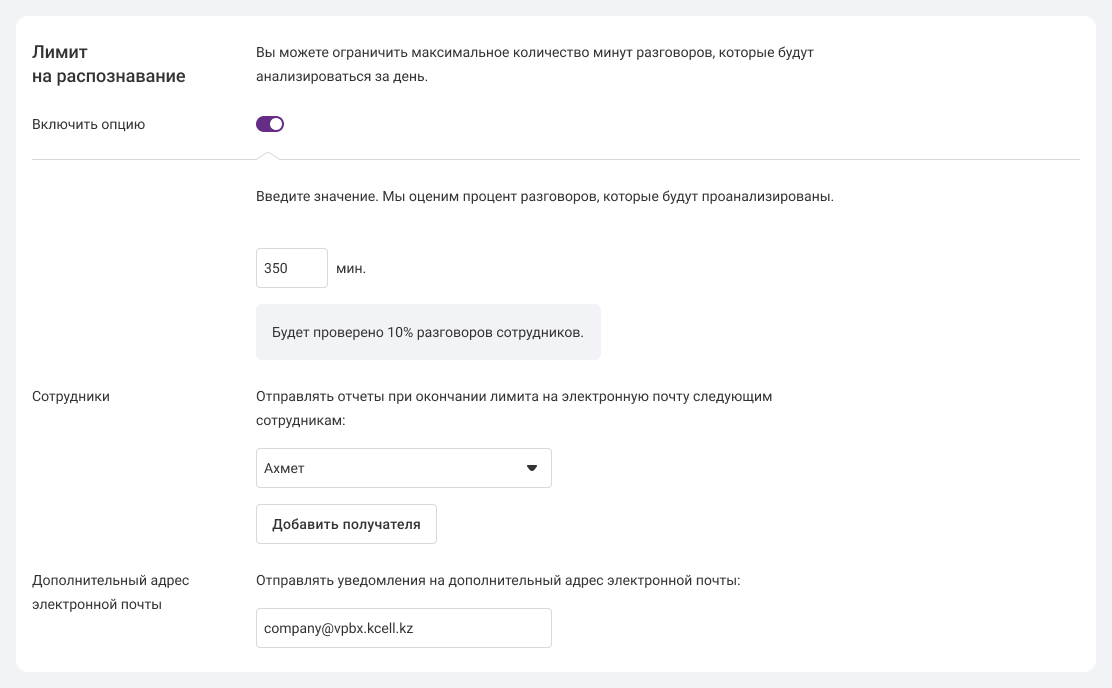Click the text "Отправлять уведомления на дополнительный адрес"
Viewport: 1112px width, 688px height.
coord(497,580)
